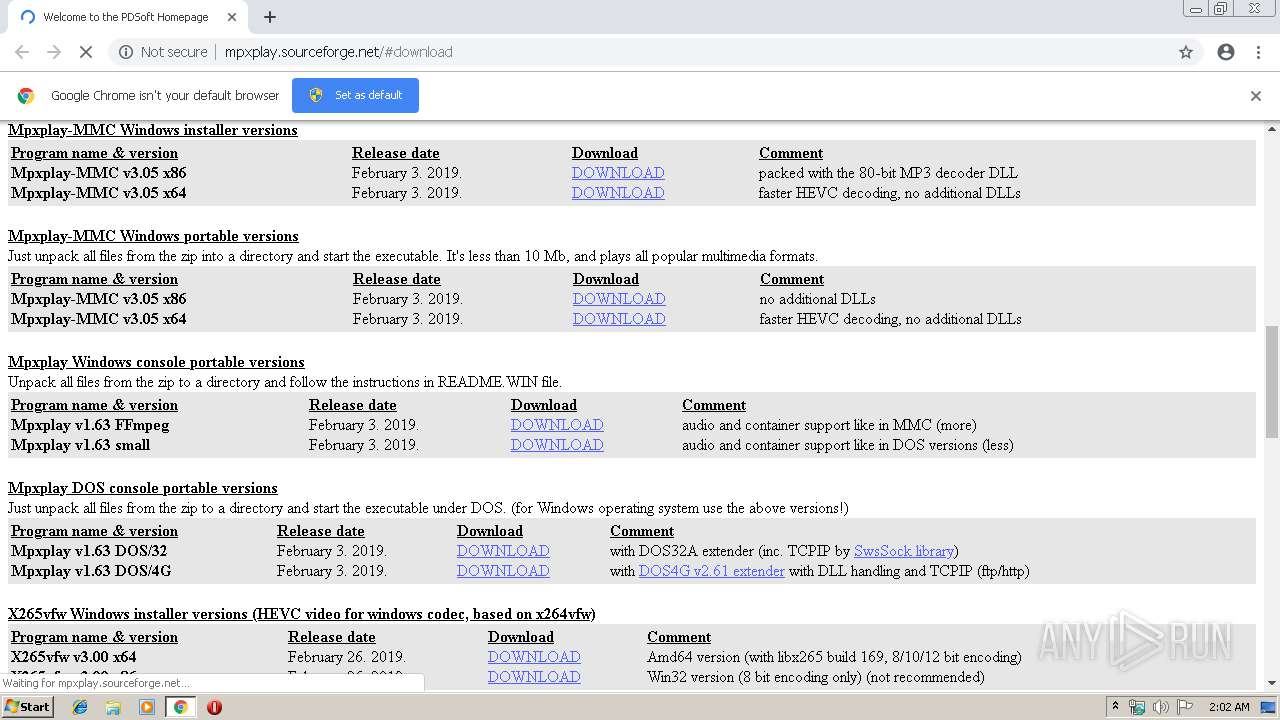Download Mpxplay-MMC v3.05 x86 installer
Screen dimensions: 1280x720
(618, 173)
